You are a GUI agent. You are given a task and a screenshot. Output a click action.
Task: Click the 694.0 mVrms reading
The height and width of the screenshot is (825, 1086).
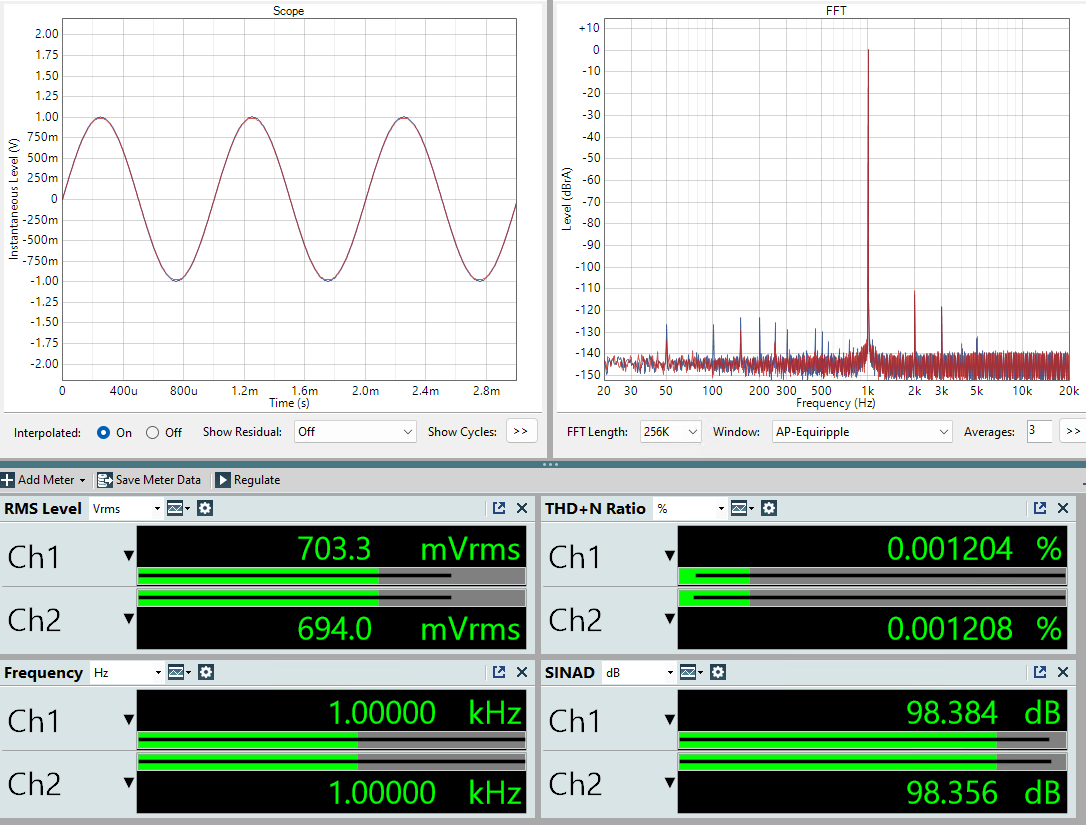409,629
